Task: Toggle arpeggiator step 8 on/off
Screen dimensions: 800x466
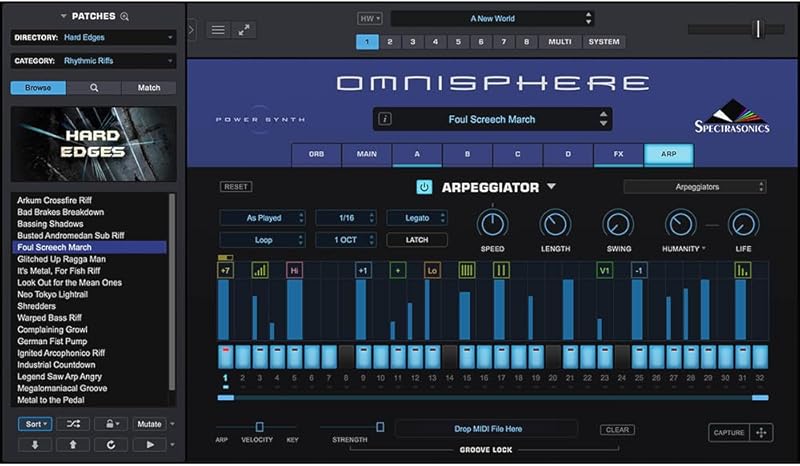Action: pos(346,356)
